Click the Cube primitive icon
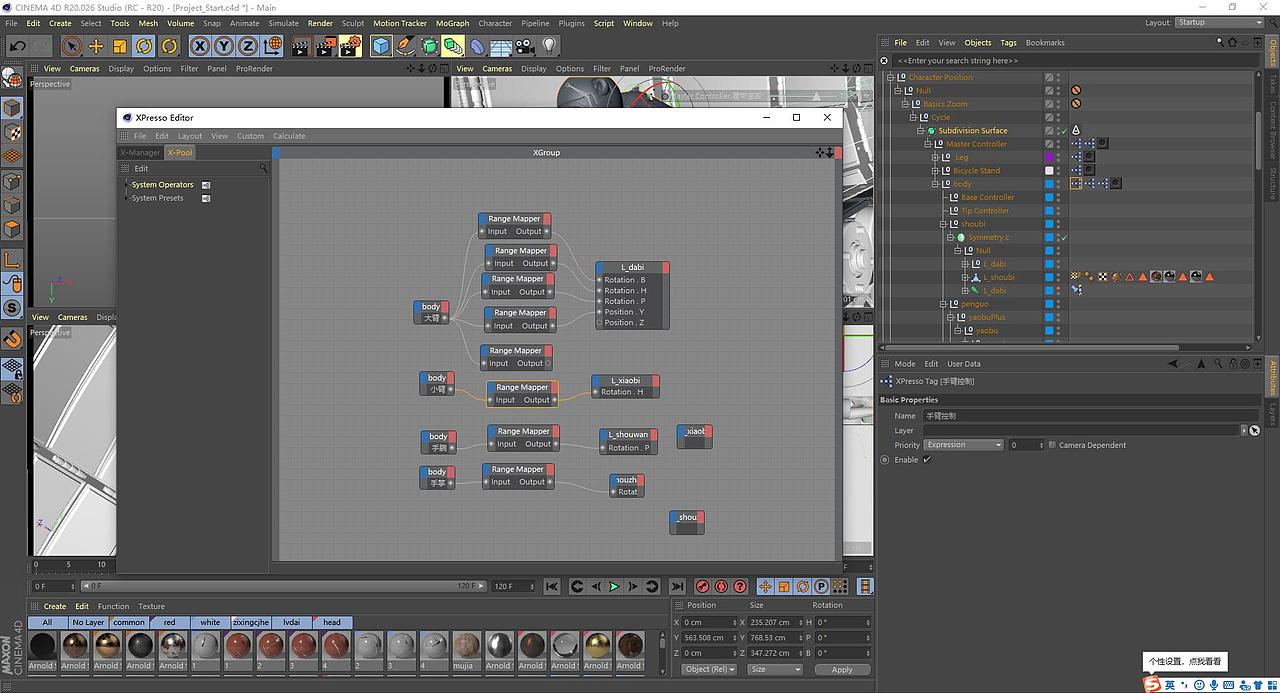Screen dimensions: 1280x693 (x=381, y=46)
